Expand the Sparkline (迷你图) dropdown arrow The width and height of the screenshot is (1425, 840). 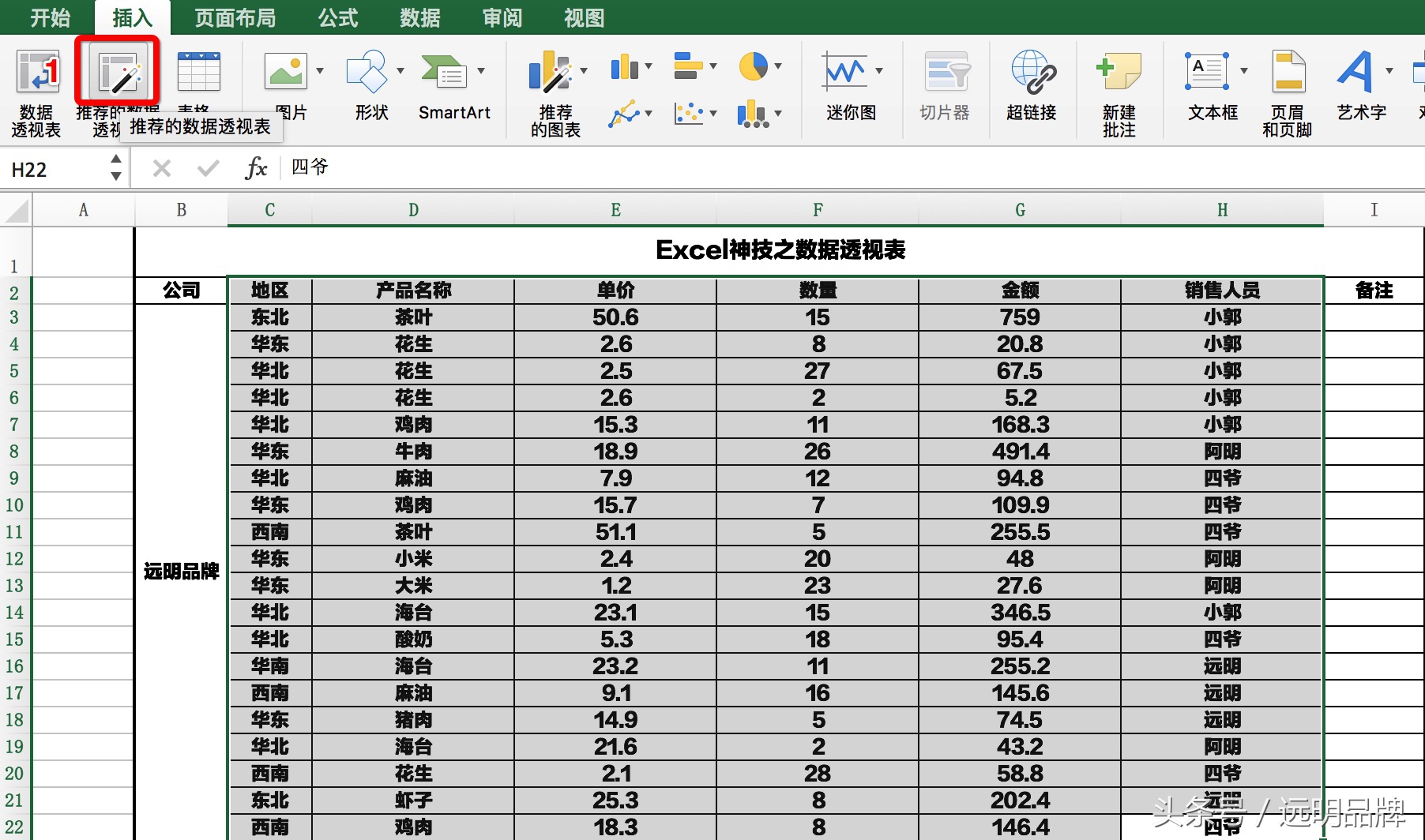point(879,71)
